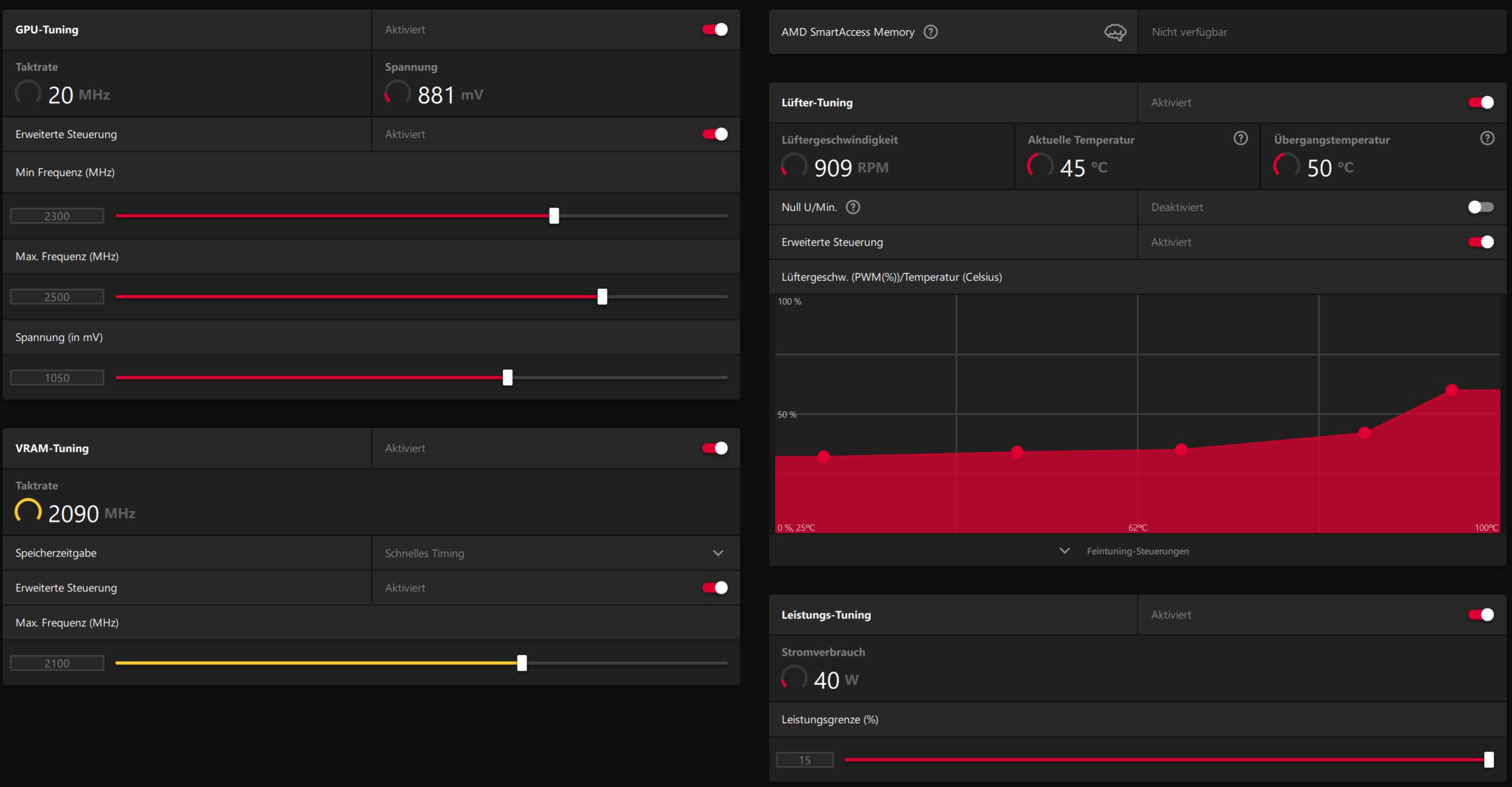Viewport: 1512px width, 787px height.
Task: Toggle fan Erweiterte Steuerung switch
Action: pyautogui.click(x=1481, y=243)
